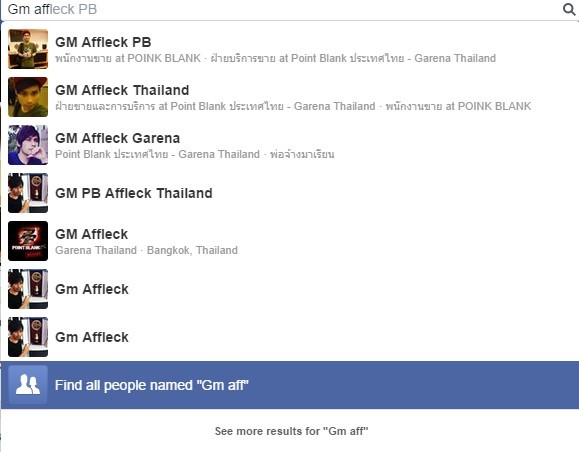Open See more results for "Gm aff"

point(291,431)
